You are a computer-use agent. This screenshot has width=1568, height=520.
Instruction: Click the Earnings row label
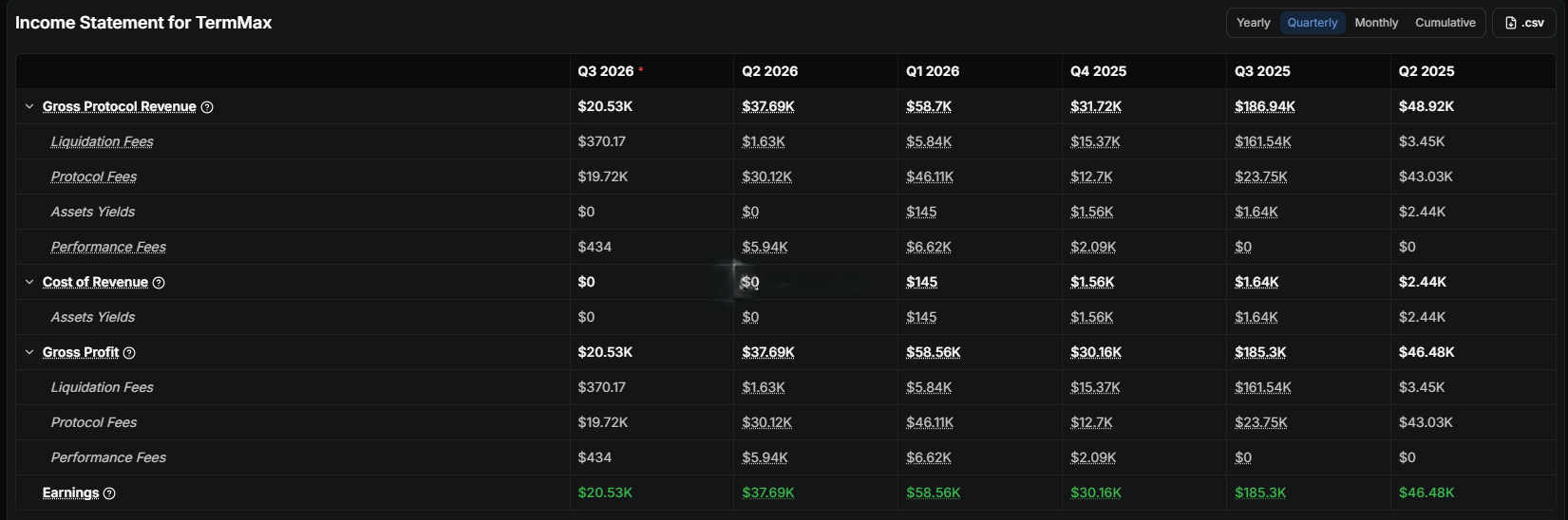click(70, 492)
